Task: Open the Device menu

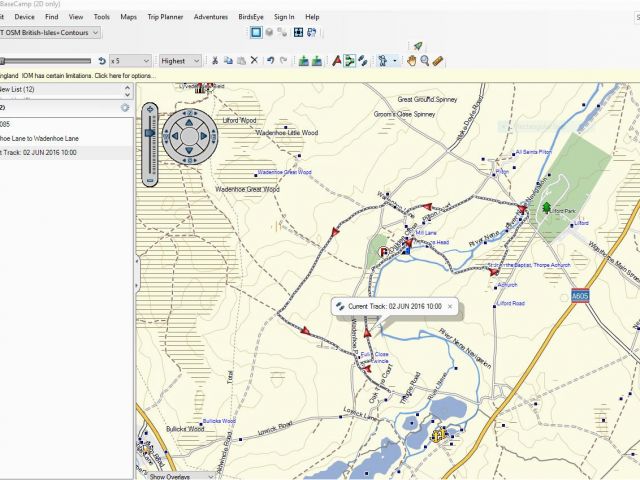Action: click(x=24, y=17)
